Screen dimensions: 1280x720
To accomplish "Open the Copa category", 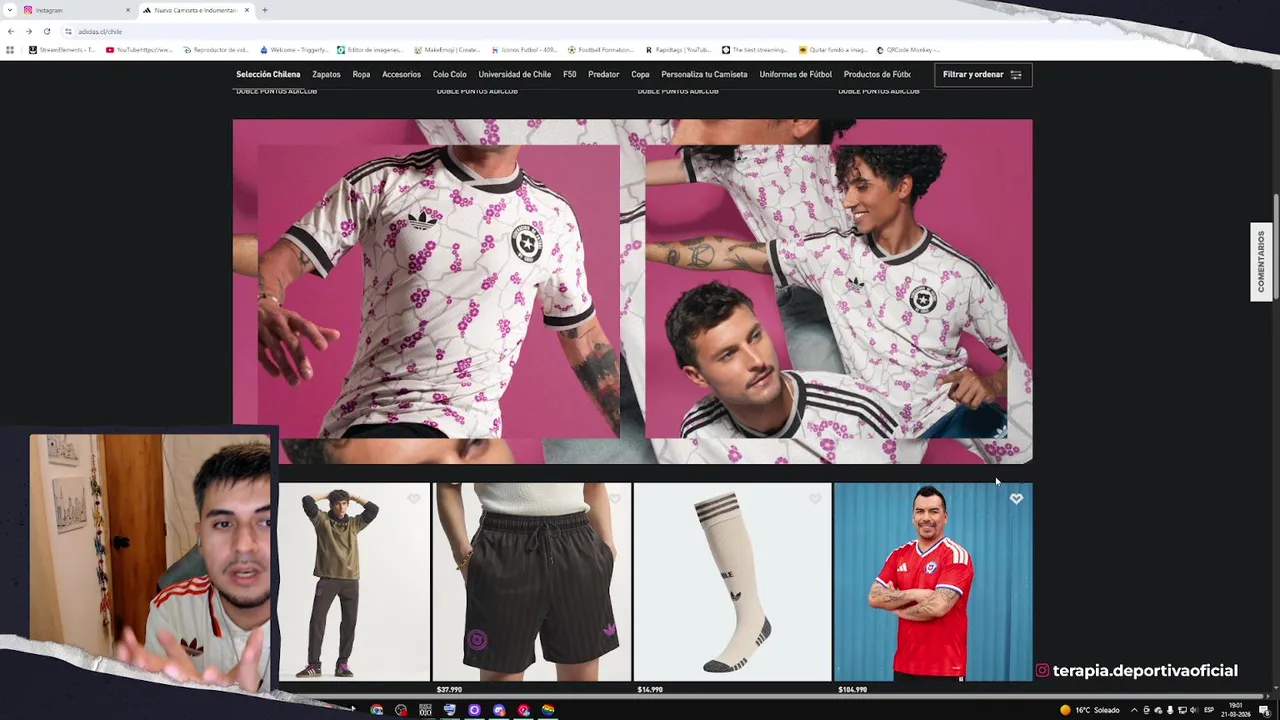I will coord(640,74).
